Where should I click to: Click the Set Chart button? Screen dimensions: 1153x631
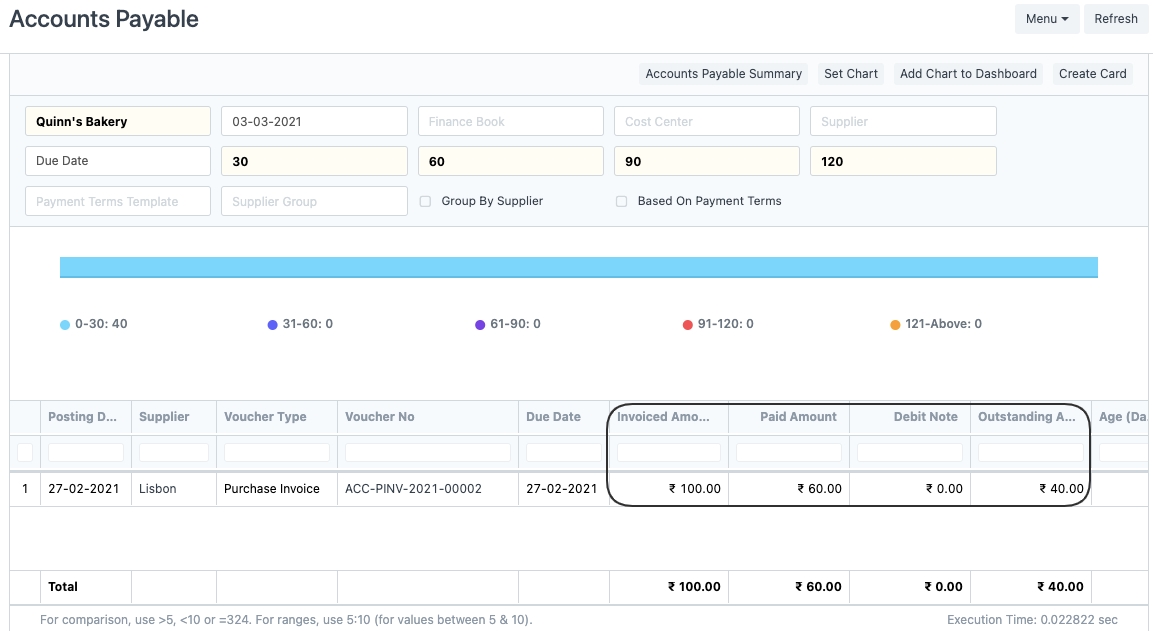[x=850, y=74]
